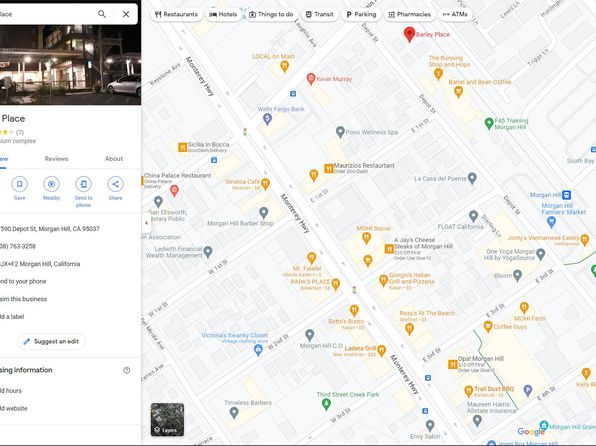596x446 pixels.
Task: Show Transit options chip
Action: [x=320, y=14]
